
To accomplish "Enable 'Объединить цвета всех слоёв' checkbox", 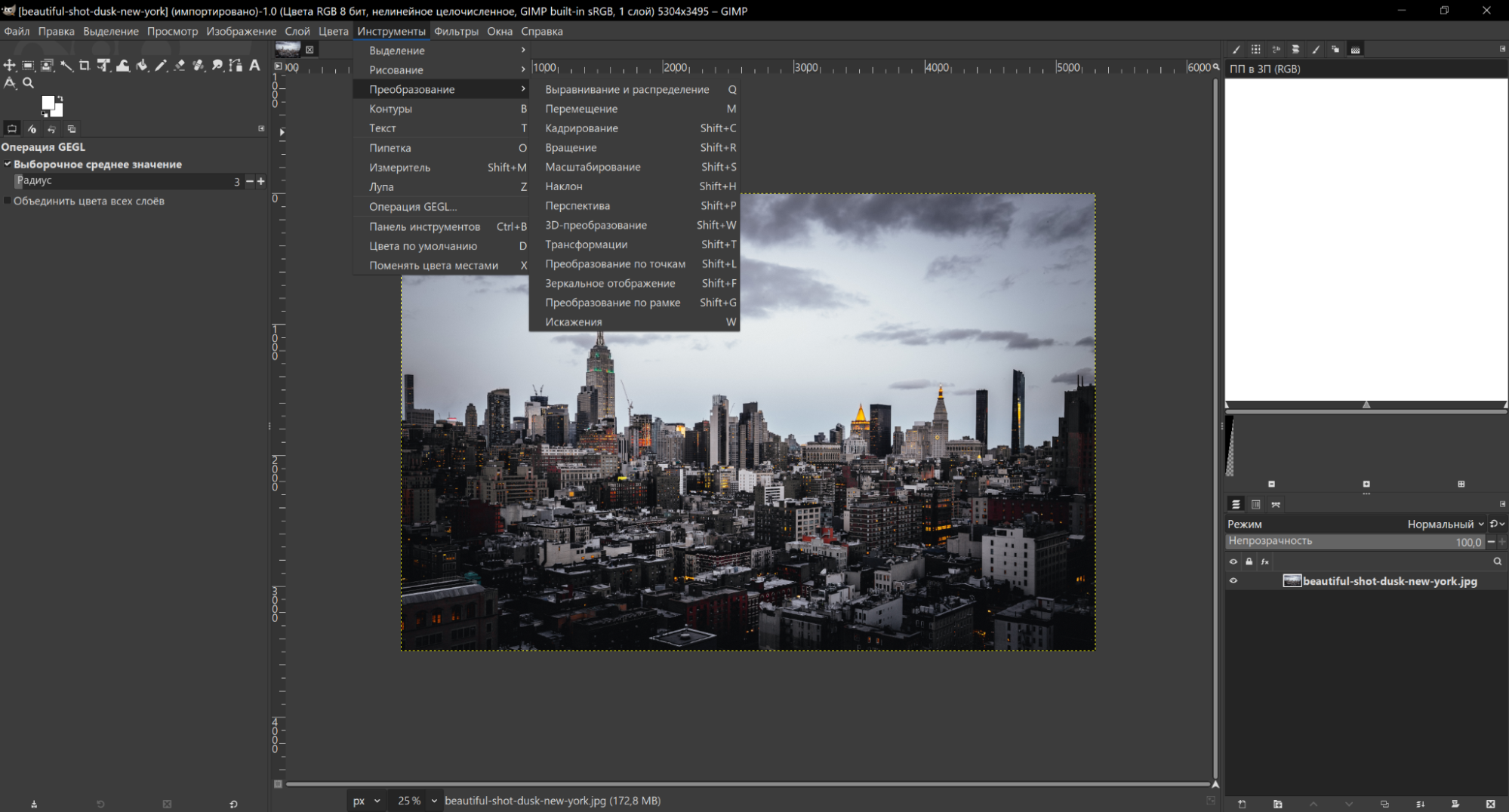I will click(x=8, y=201).
